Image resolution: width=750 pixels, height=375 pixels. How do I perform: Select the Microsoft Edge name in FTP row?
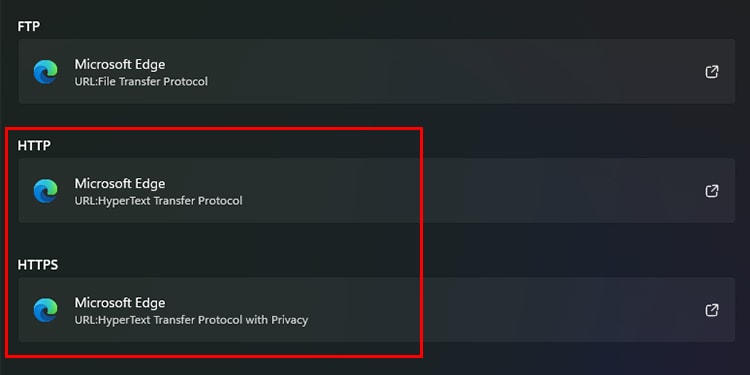click(x=120, y=64)
